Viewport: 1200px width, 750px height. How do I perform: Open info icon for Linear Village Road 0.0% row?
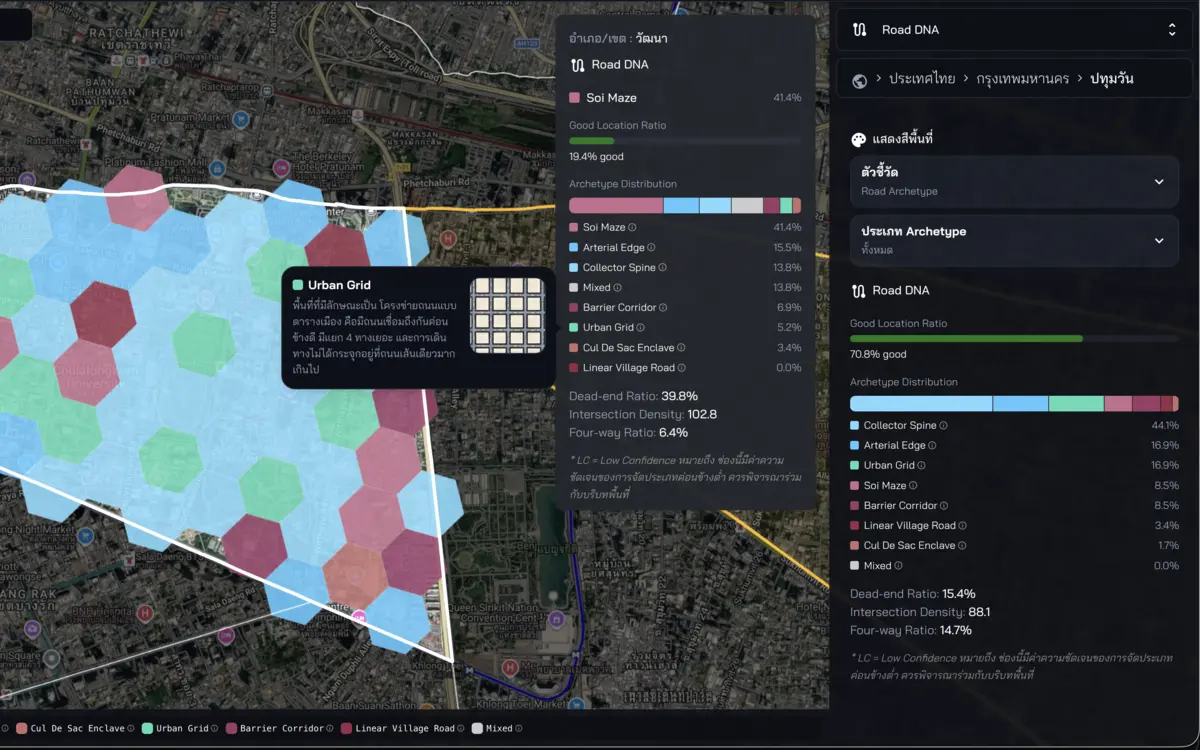[682, 368]
